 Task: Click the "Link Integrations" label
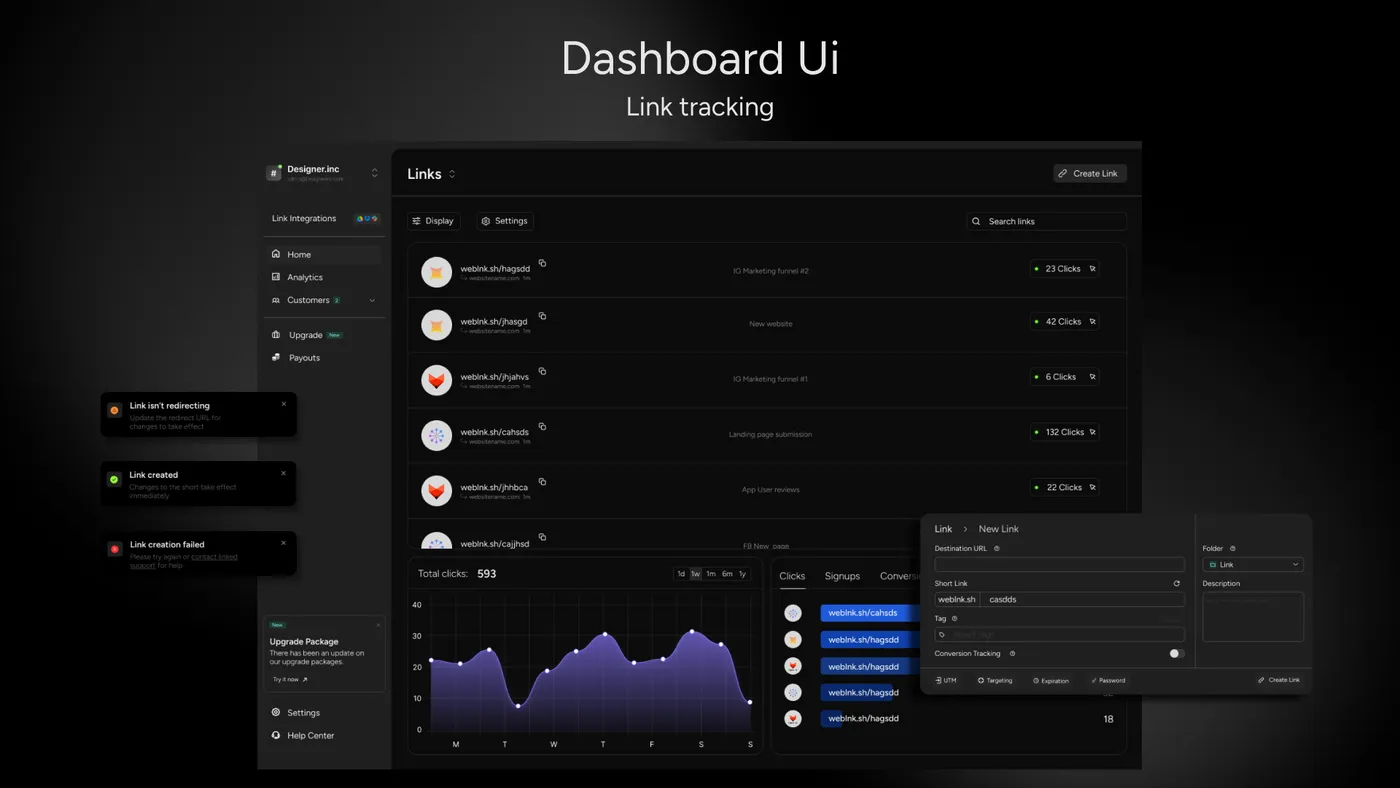pos(304,218)
